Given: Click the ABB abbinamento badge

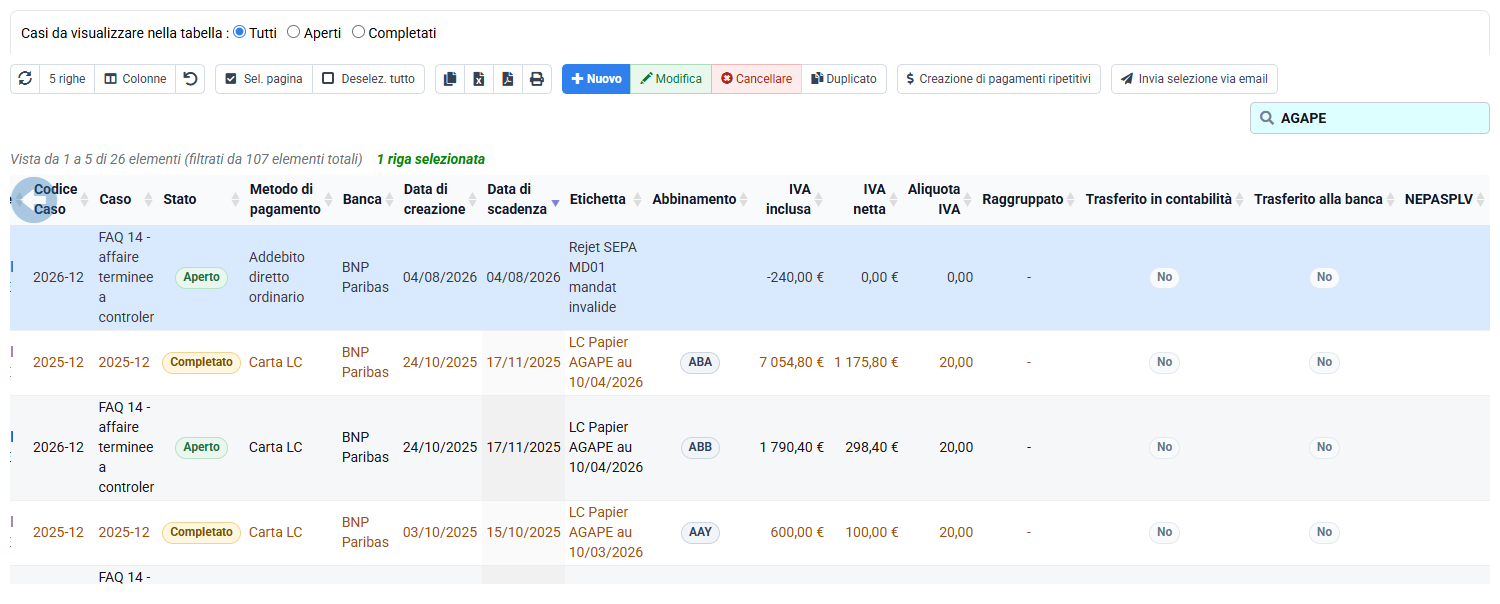Looking at the screenshot, I should coord(700,447).
